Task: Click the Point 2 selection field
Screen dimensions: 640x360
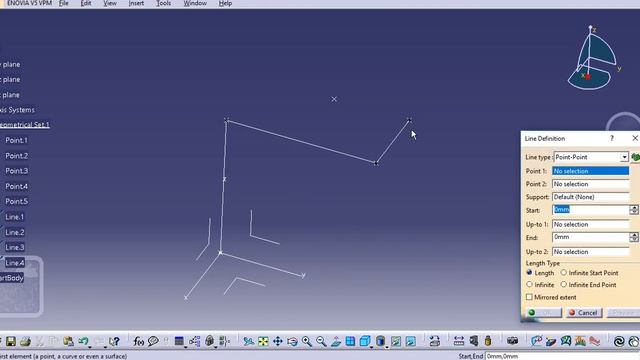Action: 590,184
